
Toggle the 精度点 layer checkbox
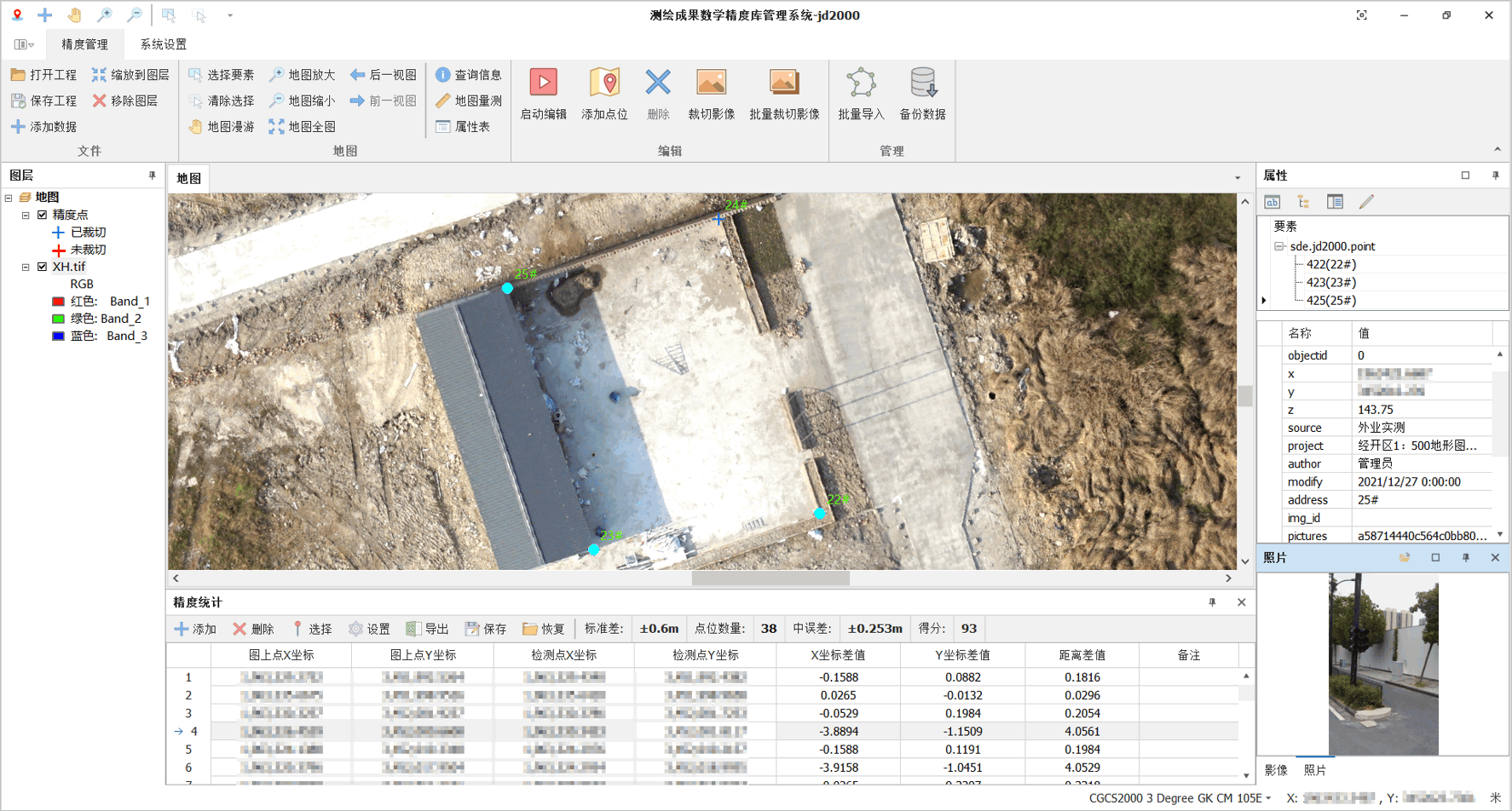click(x=42, y=215)
